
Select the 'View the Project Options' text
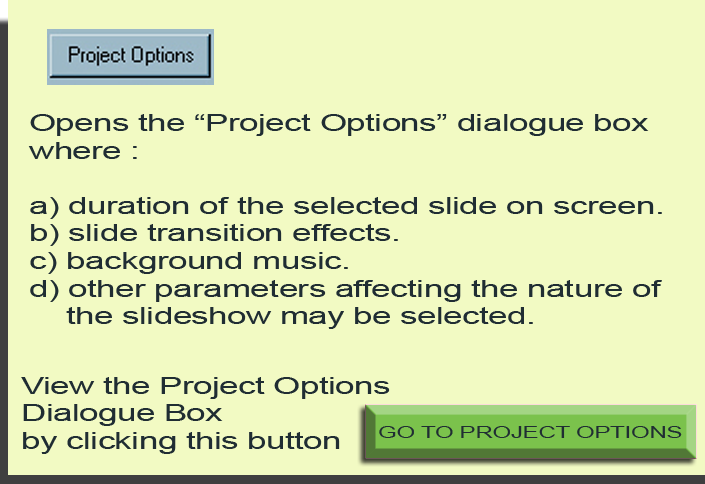tap(205, 386)
